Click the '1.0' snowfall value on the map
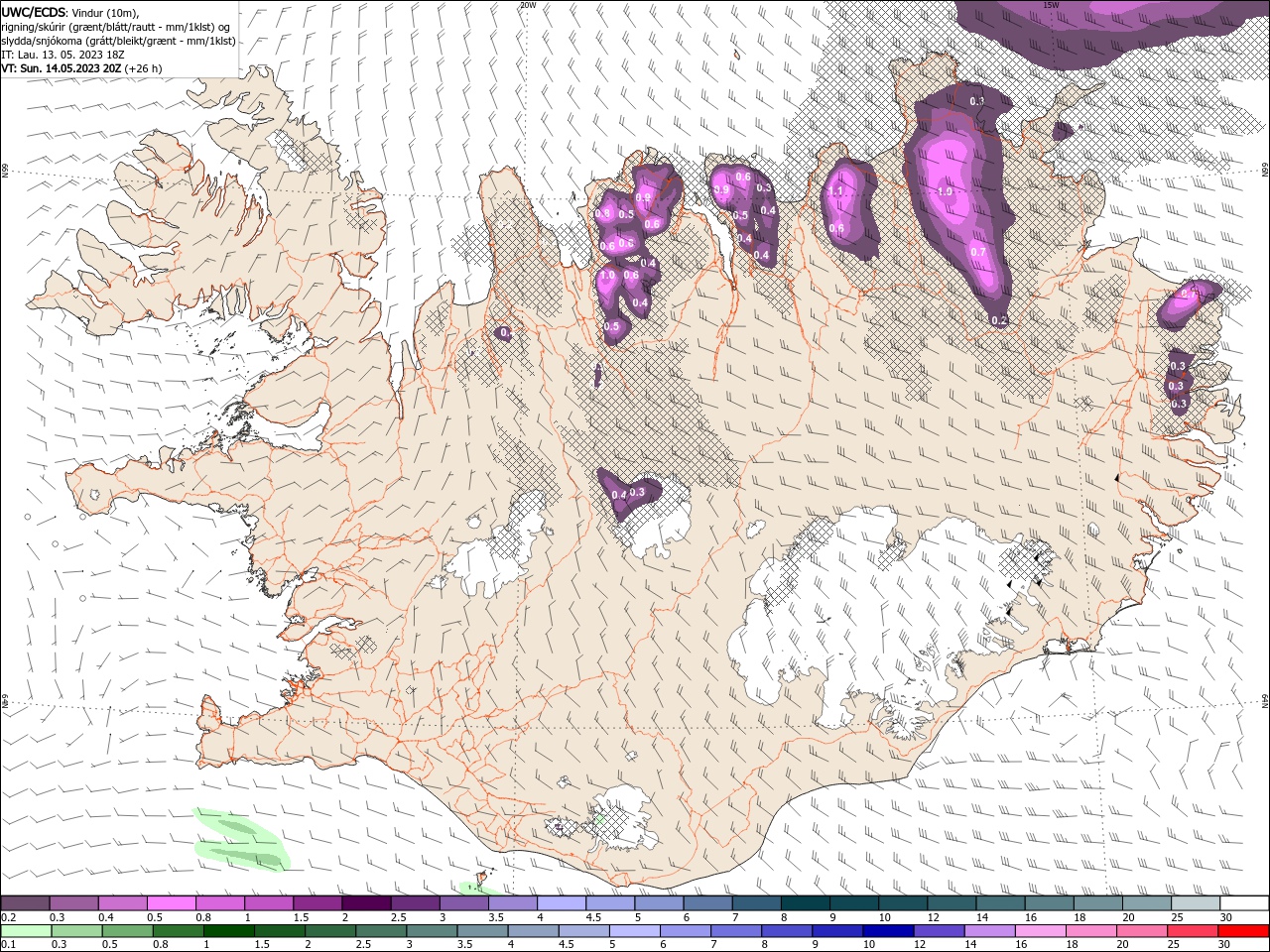 pyautogui.click(x=607, y=276)
